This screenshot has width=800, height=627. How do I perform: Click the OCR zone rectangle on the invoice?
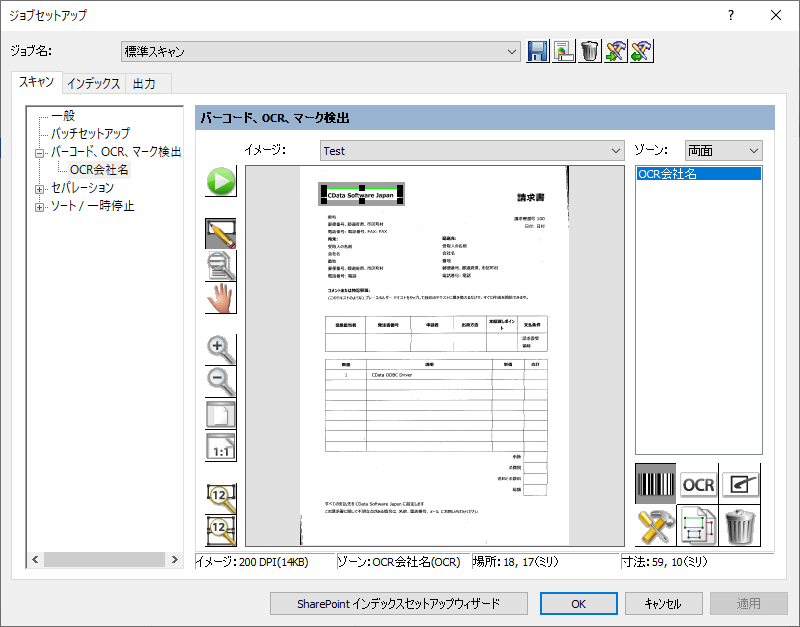[362, 194]
